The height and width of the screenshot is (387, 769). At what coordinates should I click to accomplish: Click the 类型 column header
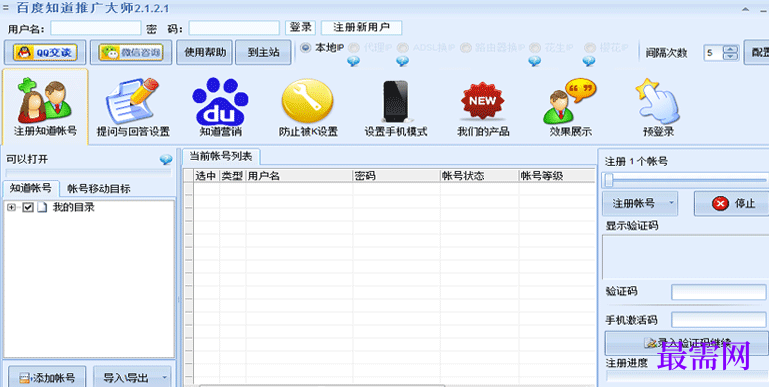(x=232, y=176)
